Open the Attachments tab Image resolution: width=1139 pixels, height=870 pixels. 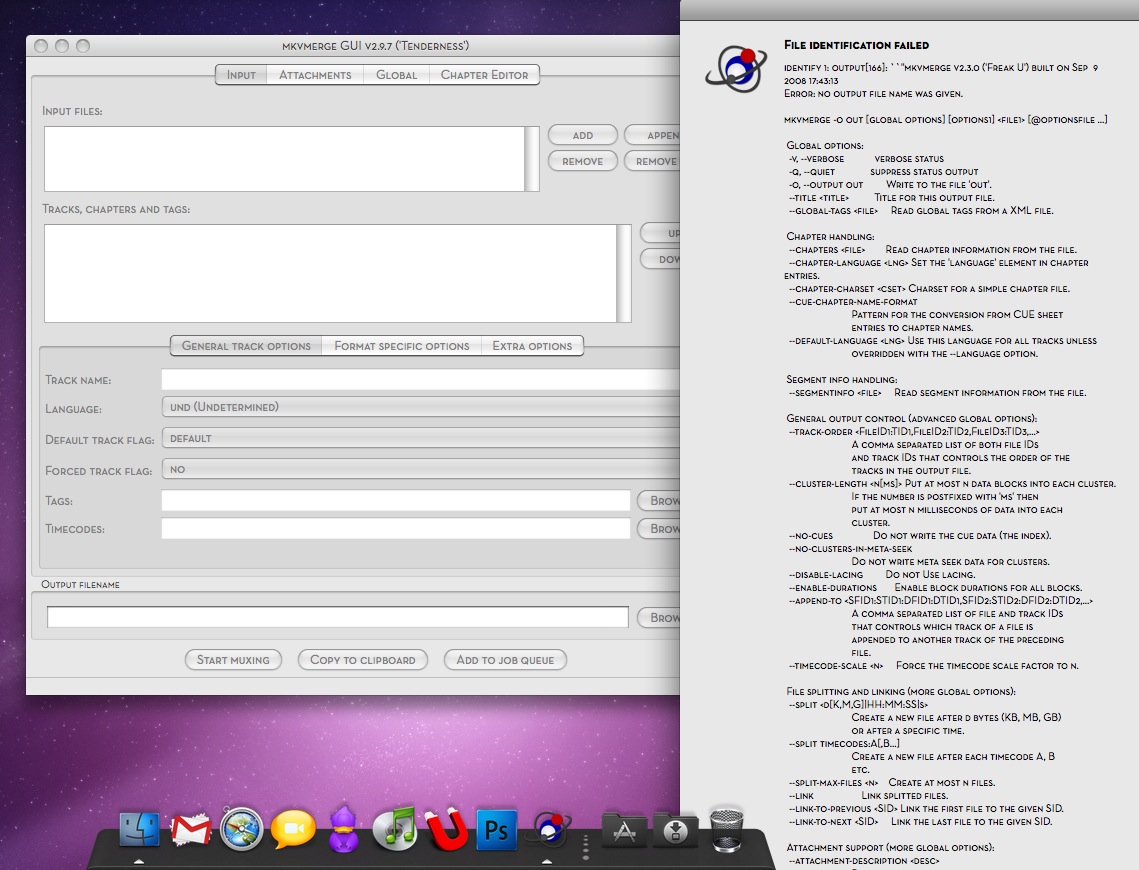pos(315,75)
